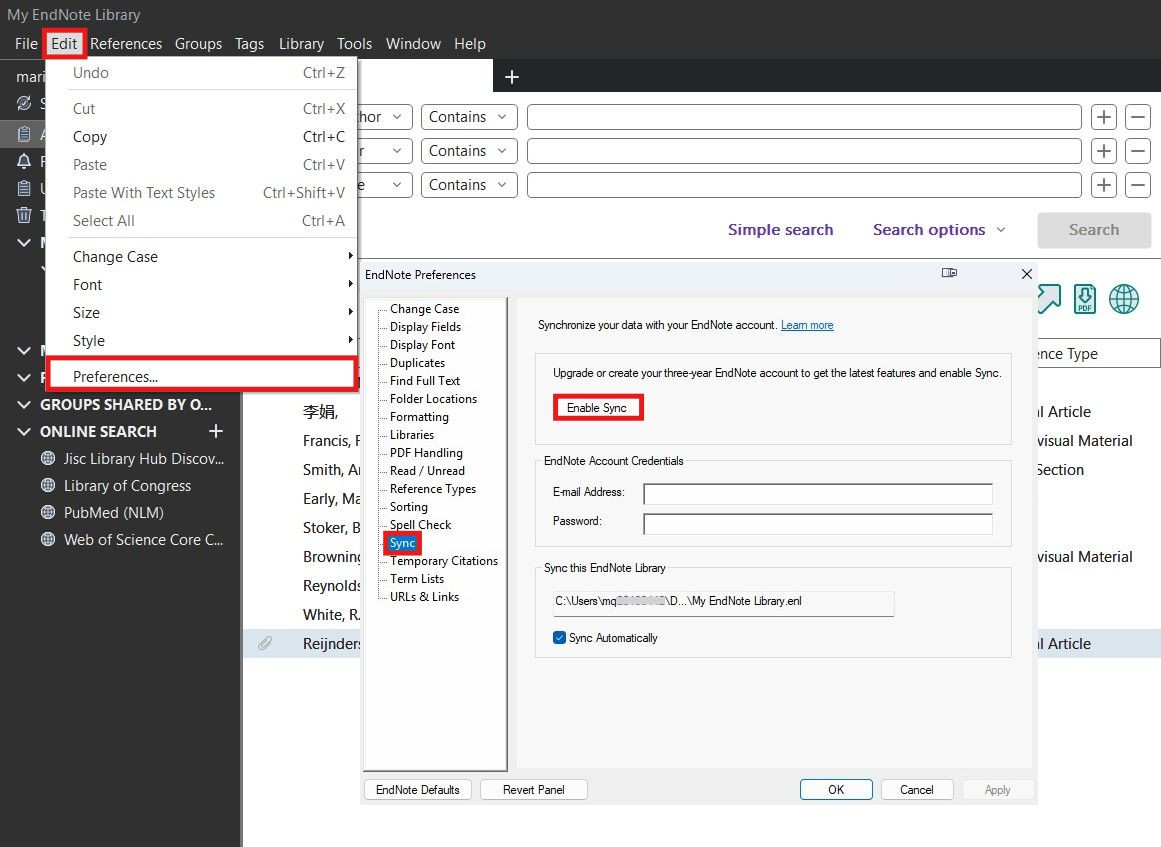Screen dimensions: 1161x847
Task: Click the Enable Sync button
Action: [597, 408]
